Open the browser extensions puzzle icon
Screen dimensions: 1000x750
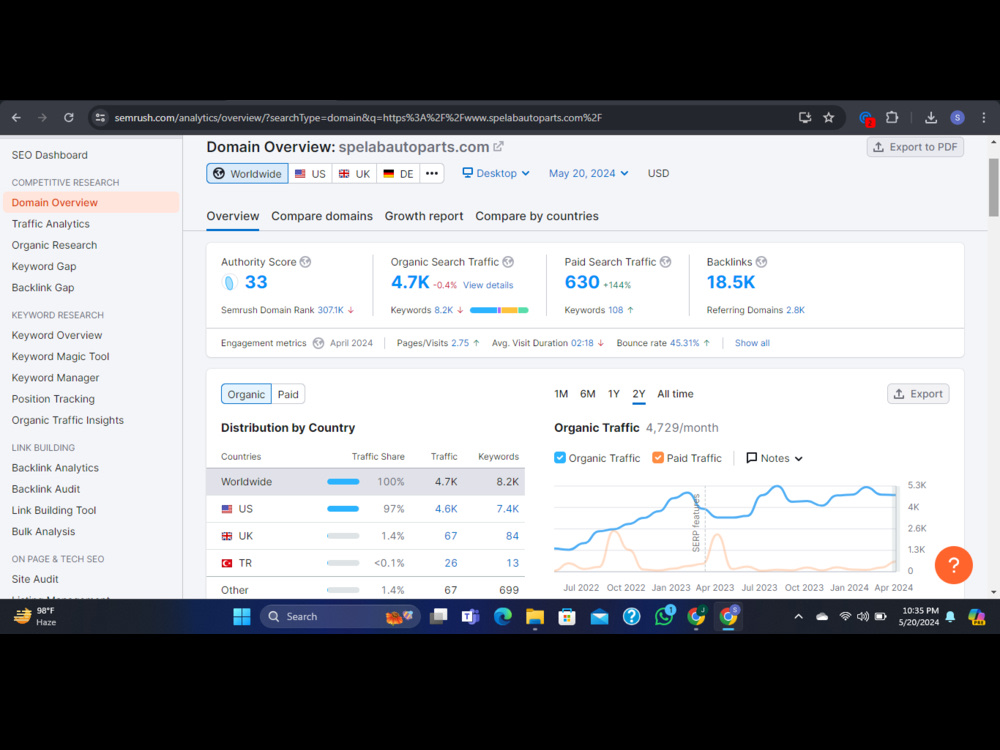[x=892, y=117]
